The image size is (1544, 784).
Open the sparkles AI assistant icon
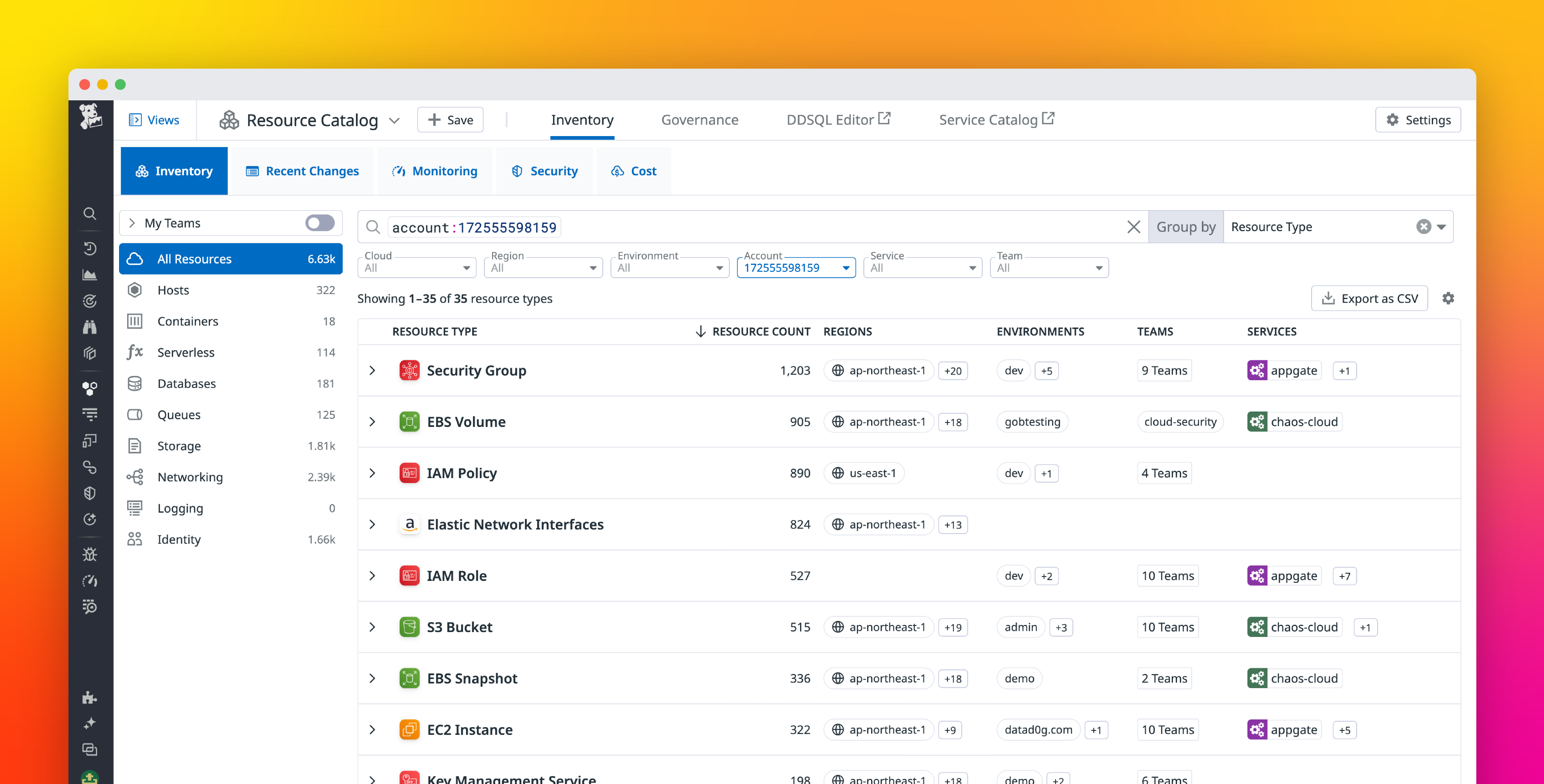tap(90, 723)
